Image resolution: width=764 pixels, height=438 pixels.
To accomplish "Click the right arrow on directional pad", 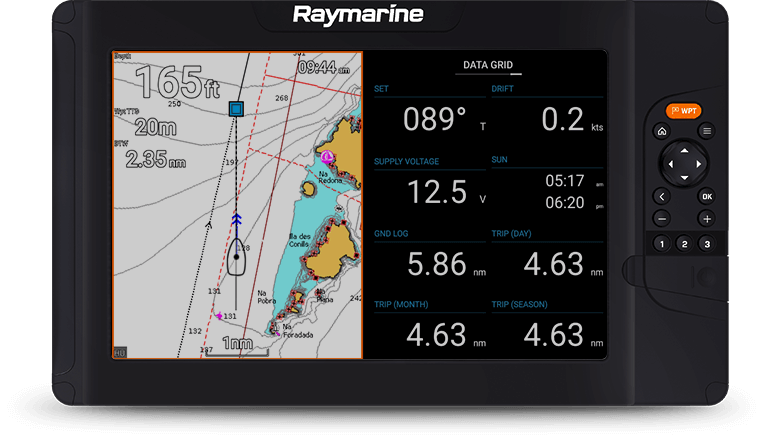I will [698, 165].
